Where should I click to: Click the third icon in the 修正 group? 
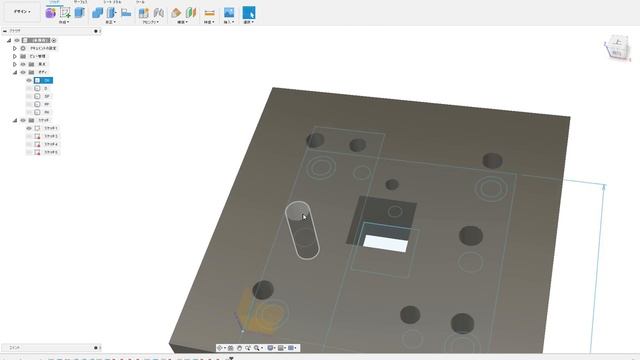[126, 13]
